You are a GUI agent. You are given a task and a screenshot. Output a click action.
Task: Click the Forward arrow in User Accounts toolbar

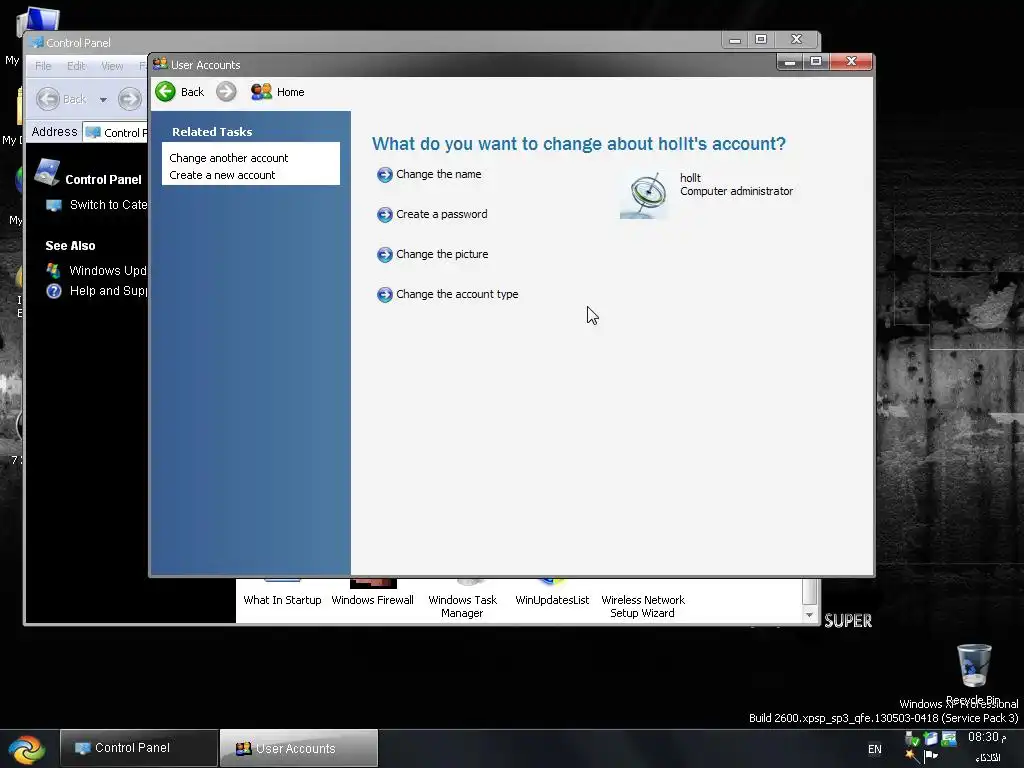pyautogui.click(x=226, y=91)
